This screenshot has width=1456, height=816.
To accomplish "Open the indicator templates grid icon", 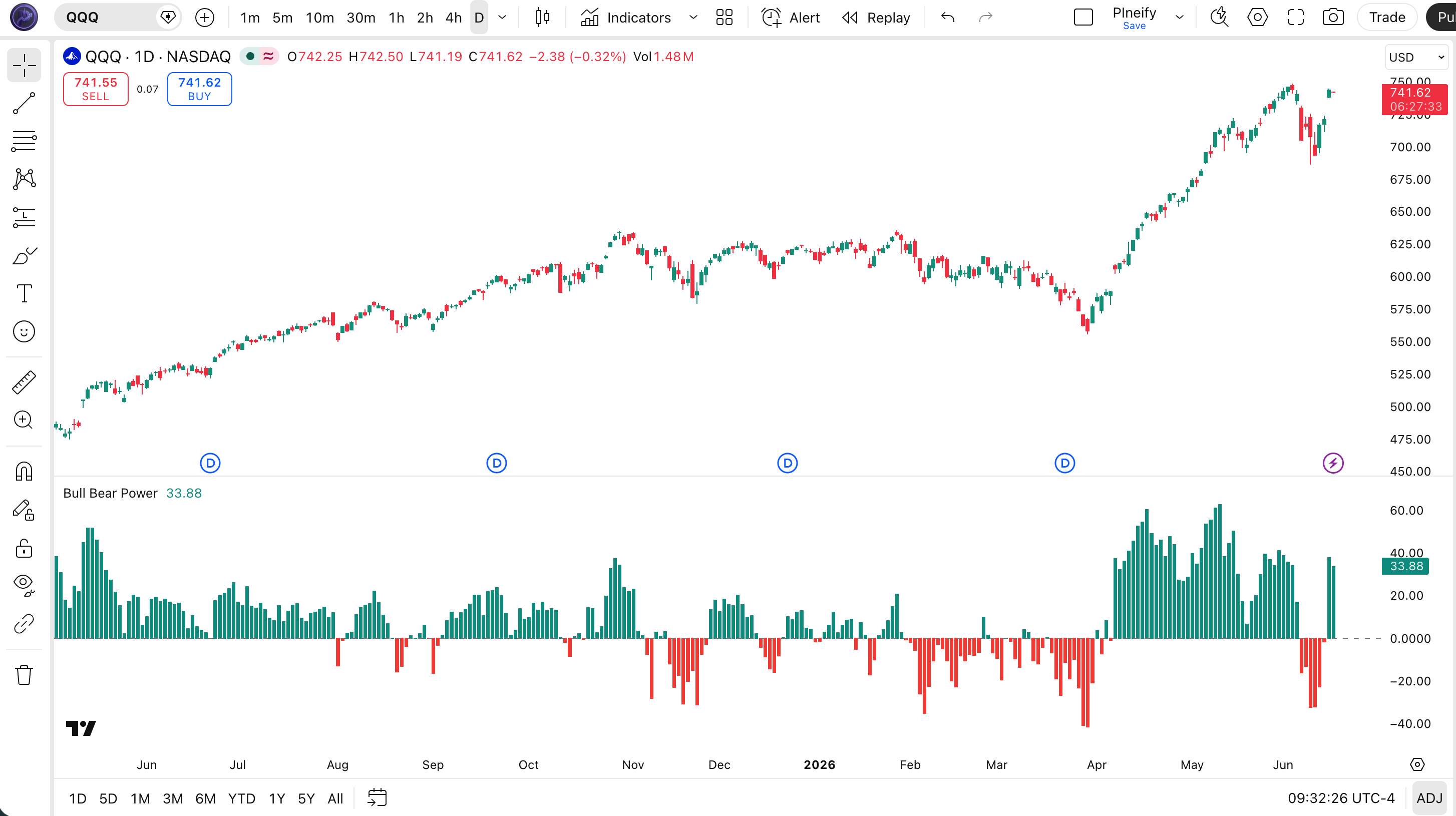I will click(724, 18).
